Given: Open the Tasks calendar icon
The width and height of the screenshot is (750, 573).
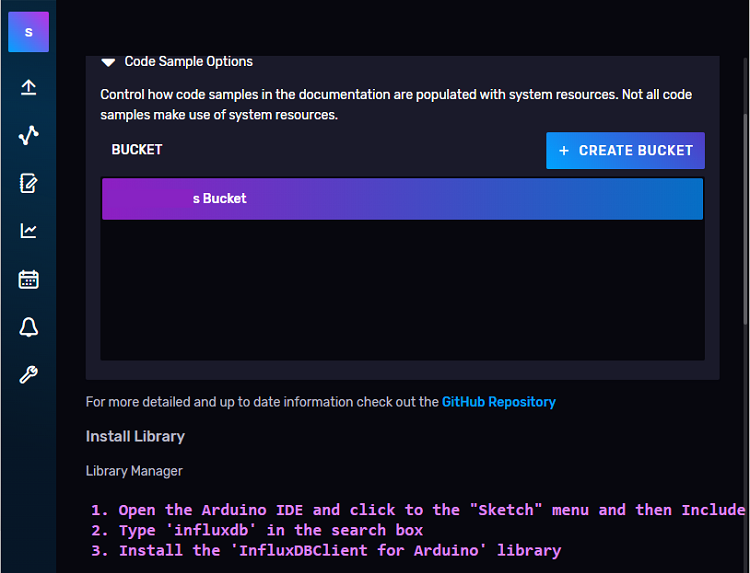Looking at the screenshot, I should [x=29, y=279].
